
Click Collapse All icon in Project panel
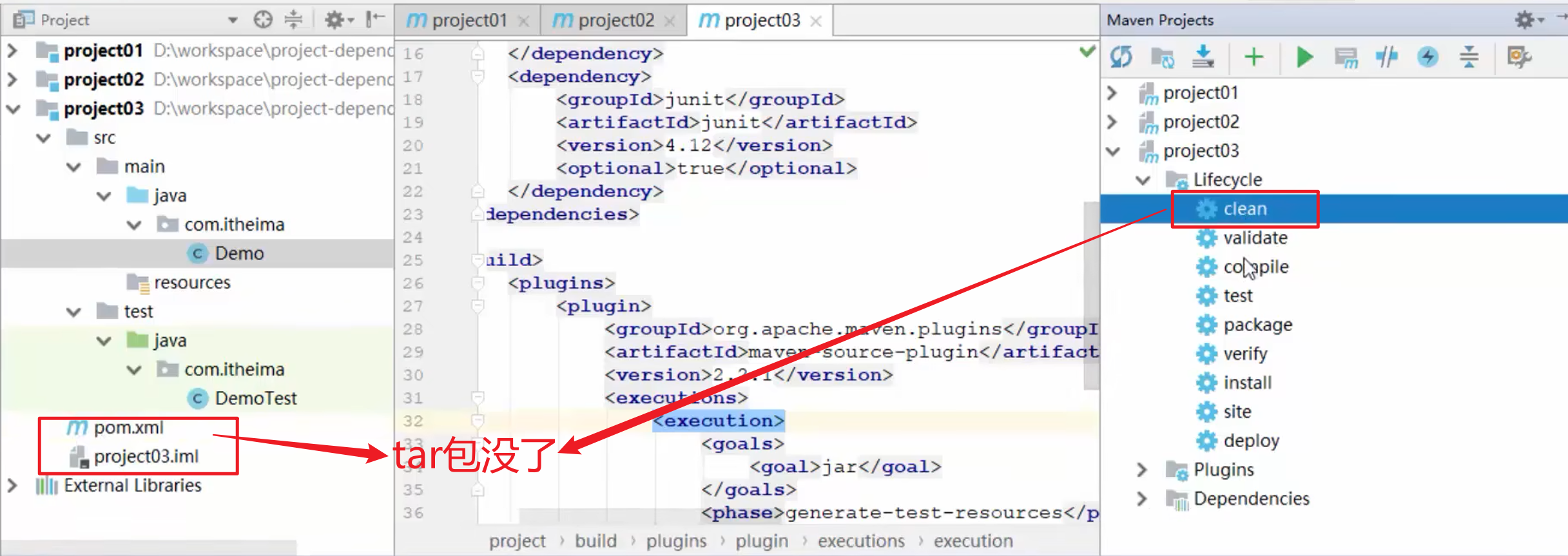293,20
